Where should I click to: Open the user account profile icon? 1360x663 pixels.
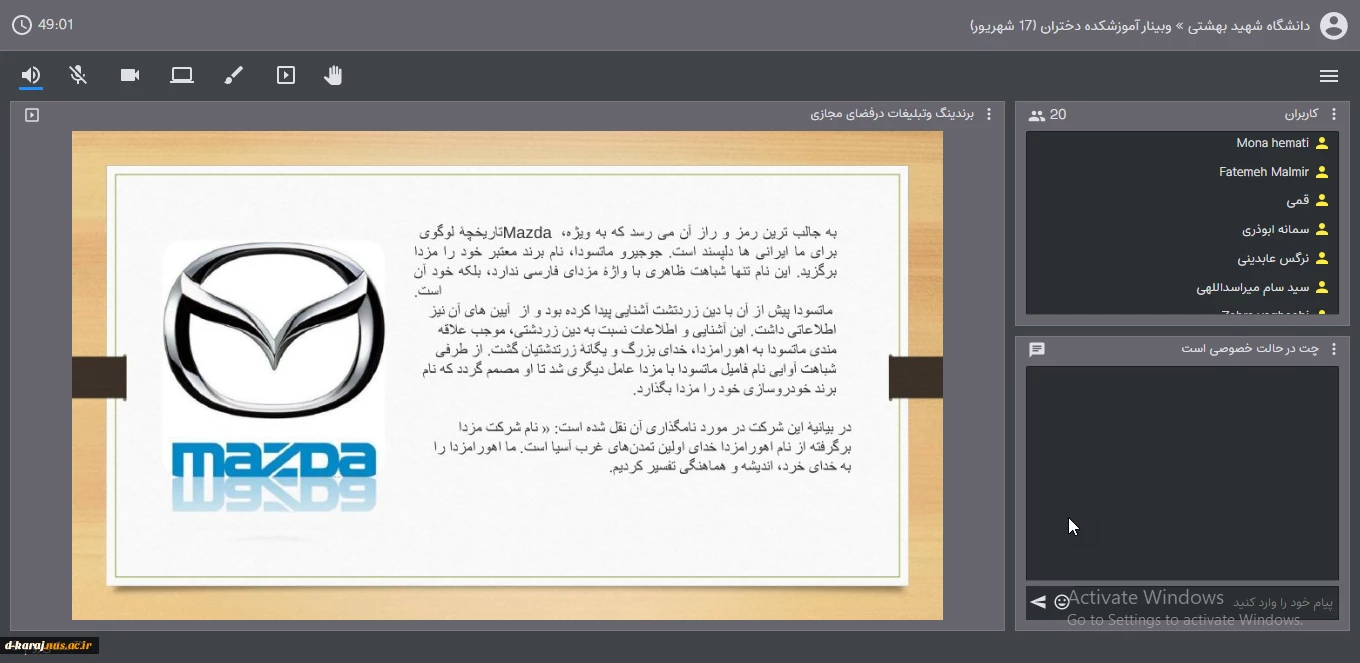pos(1334,25)
